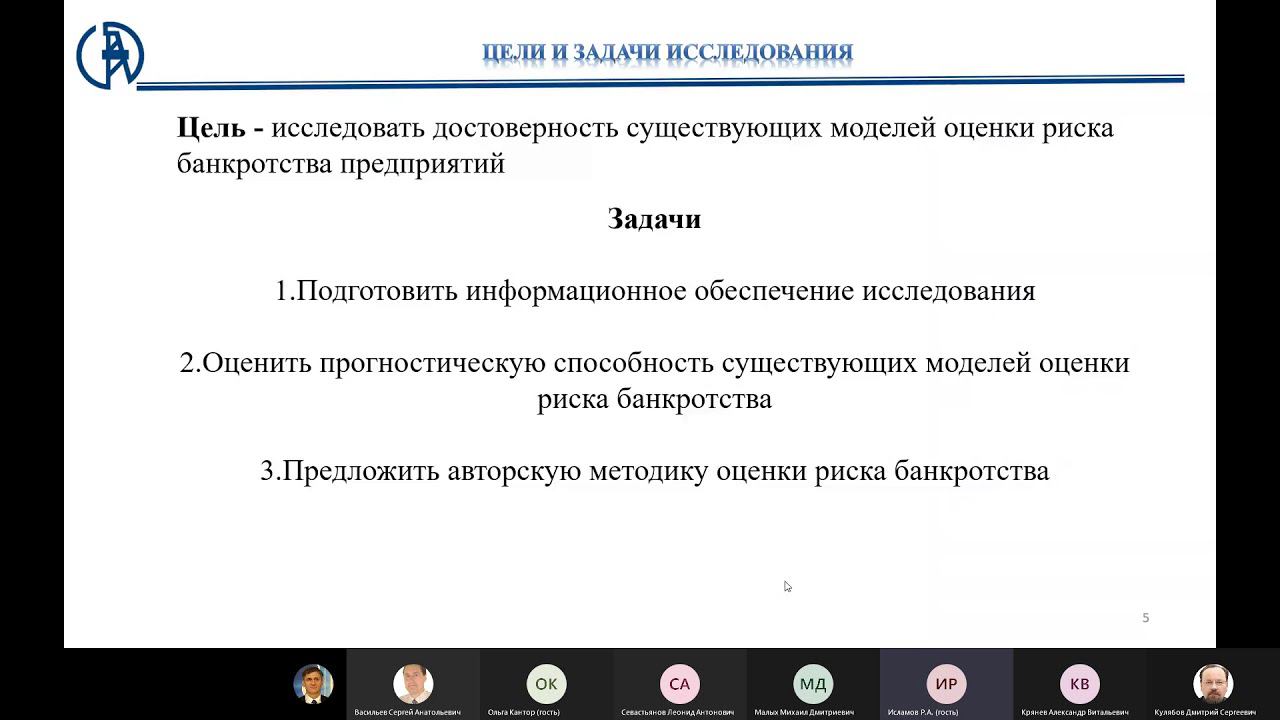Select the КВ avatar of Крянев Александр Витальевич
1280x720 pixels.
tap(1079, 684)
